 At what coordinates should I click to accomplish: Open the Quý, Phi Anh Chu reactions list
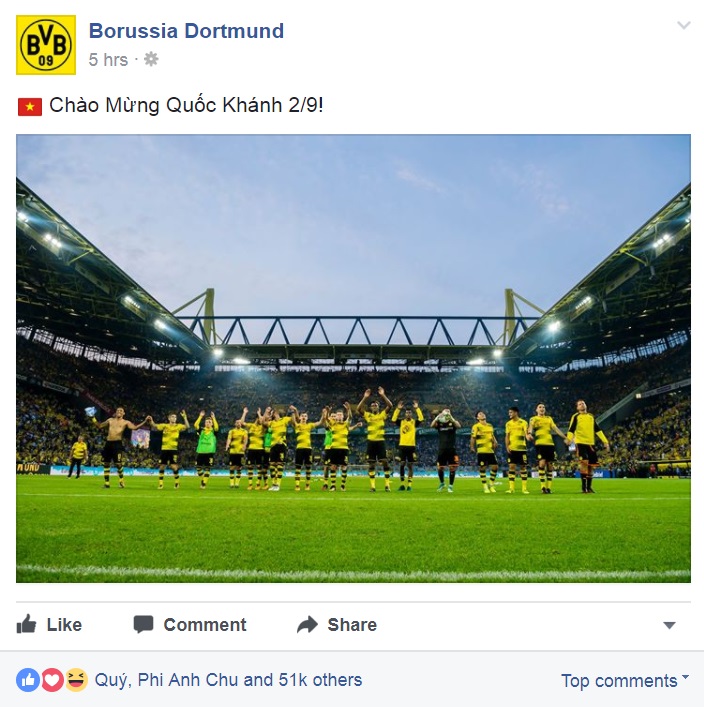[228, 680]
